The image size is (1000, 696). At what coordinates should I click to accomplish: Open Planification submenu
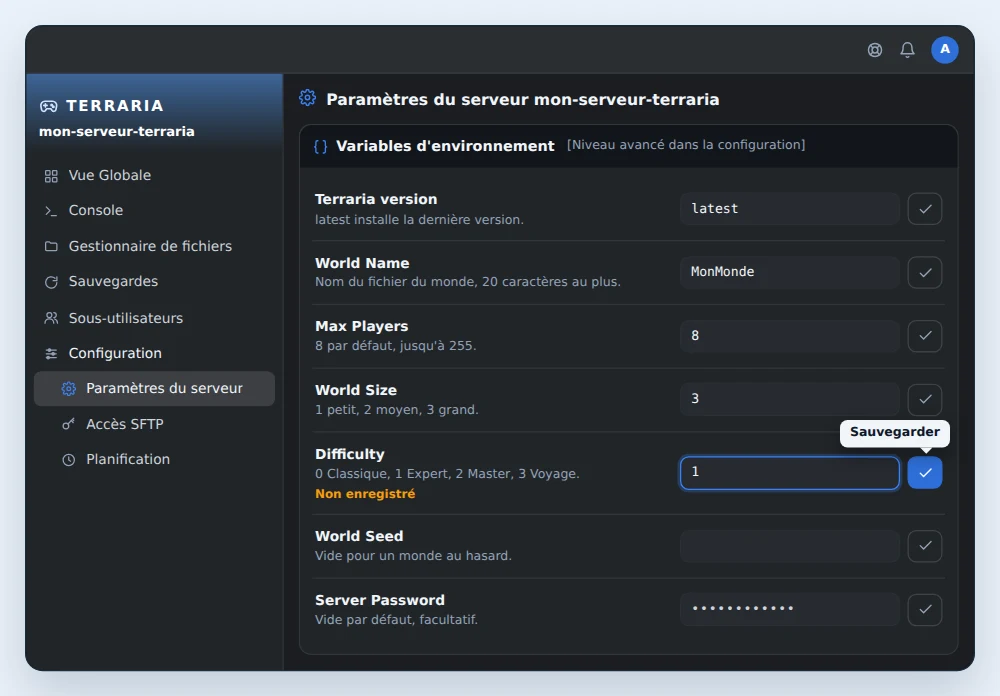[154, 459]
